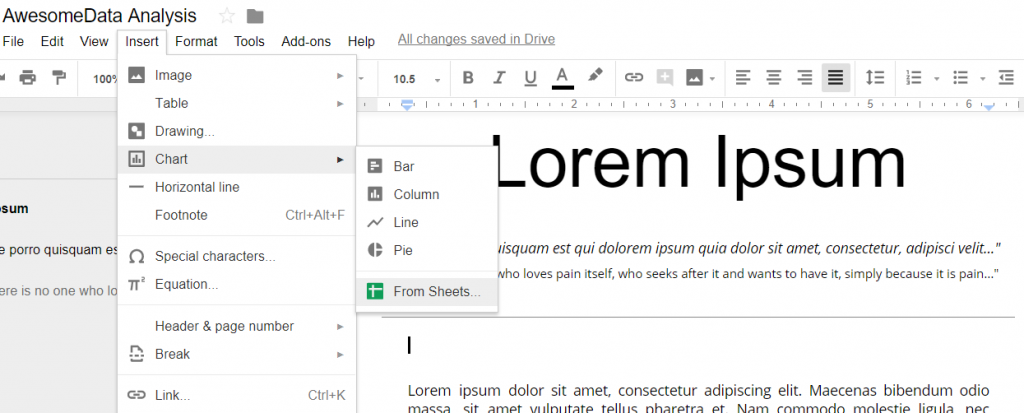Image resolution: width=1024 pixels, height=413 pixels.
Task: Click 'All changes saved in Drive' link
Action: click(476, 39)
